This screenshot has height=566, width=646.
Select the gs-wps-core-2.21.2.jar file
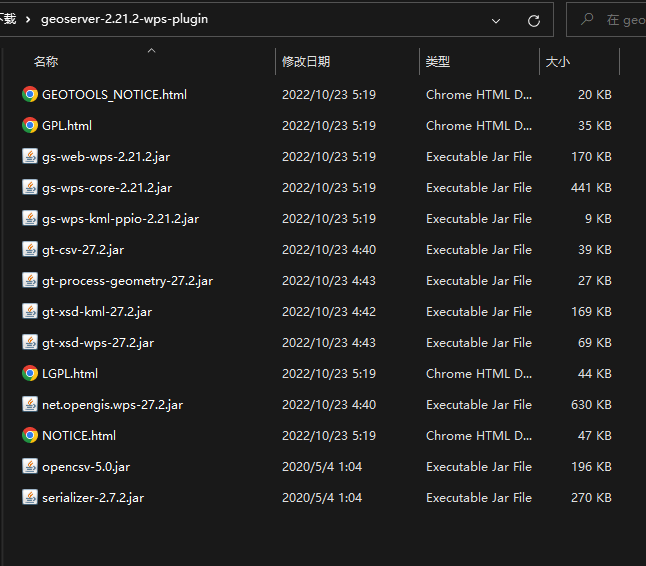[x=107, y=188]
